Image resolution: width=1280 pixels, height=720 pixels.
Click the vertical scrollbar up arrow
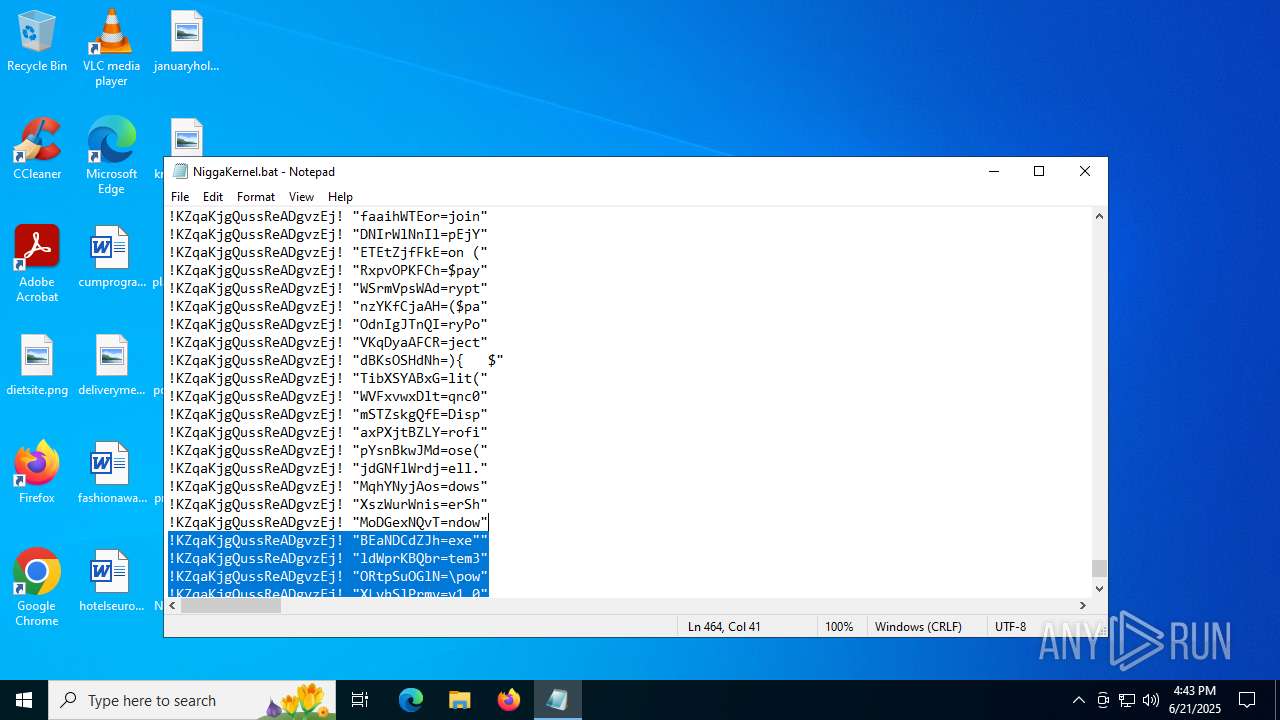[1099, 216]
